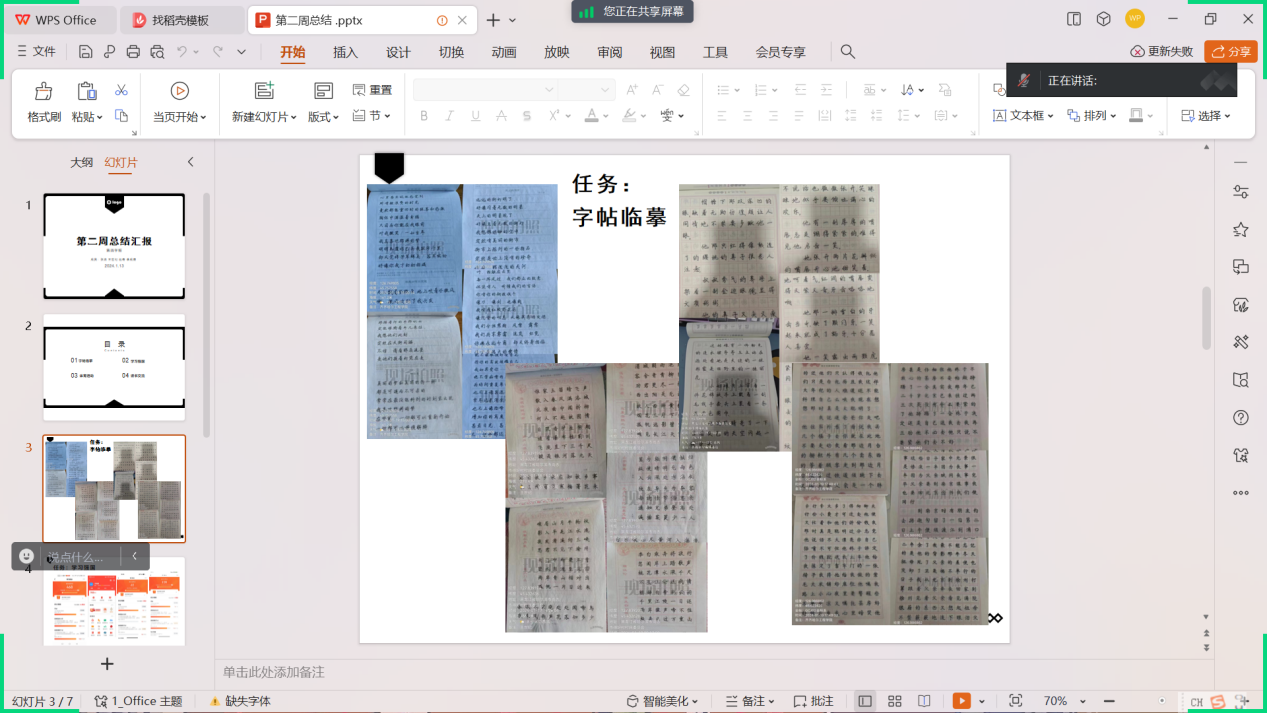This screenshot has width=1267, height=713.
Task: Open the 插入 ribbon tab
Action: point(345,52)
